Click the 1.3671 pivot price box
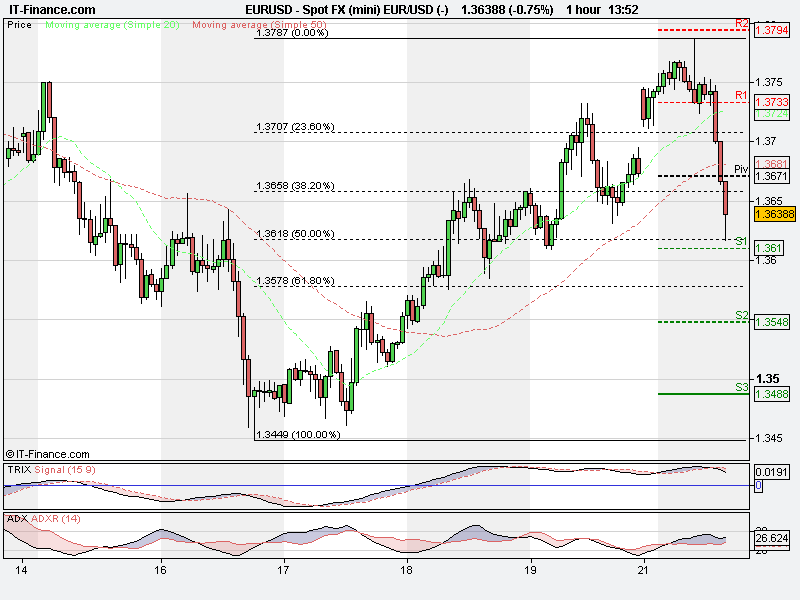800x600 pixels. coord(772,176)
